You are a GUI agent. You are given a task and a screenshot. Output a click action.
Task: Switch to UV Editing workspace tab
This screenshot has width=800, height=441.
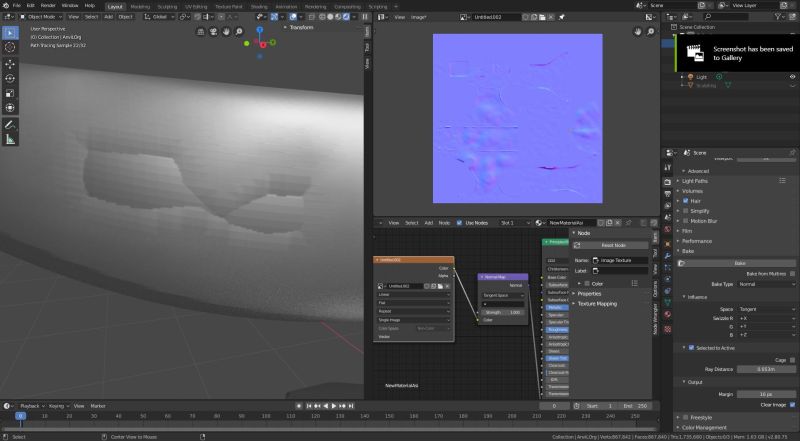(196, 7)
